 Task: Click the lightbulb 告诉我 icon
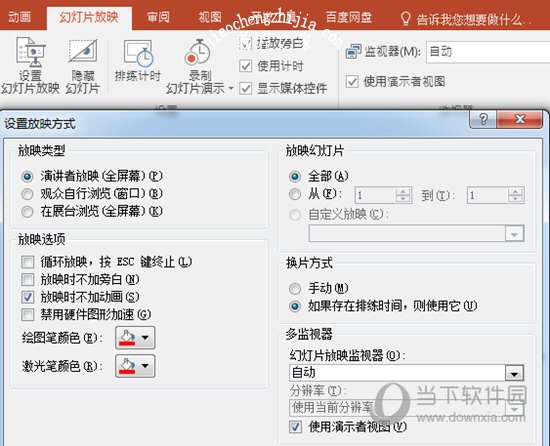coord(405,18)
